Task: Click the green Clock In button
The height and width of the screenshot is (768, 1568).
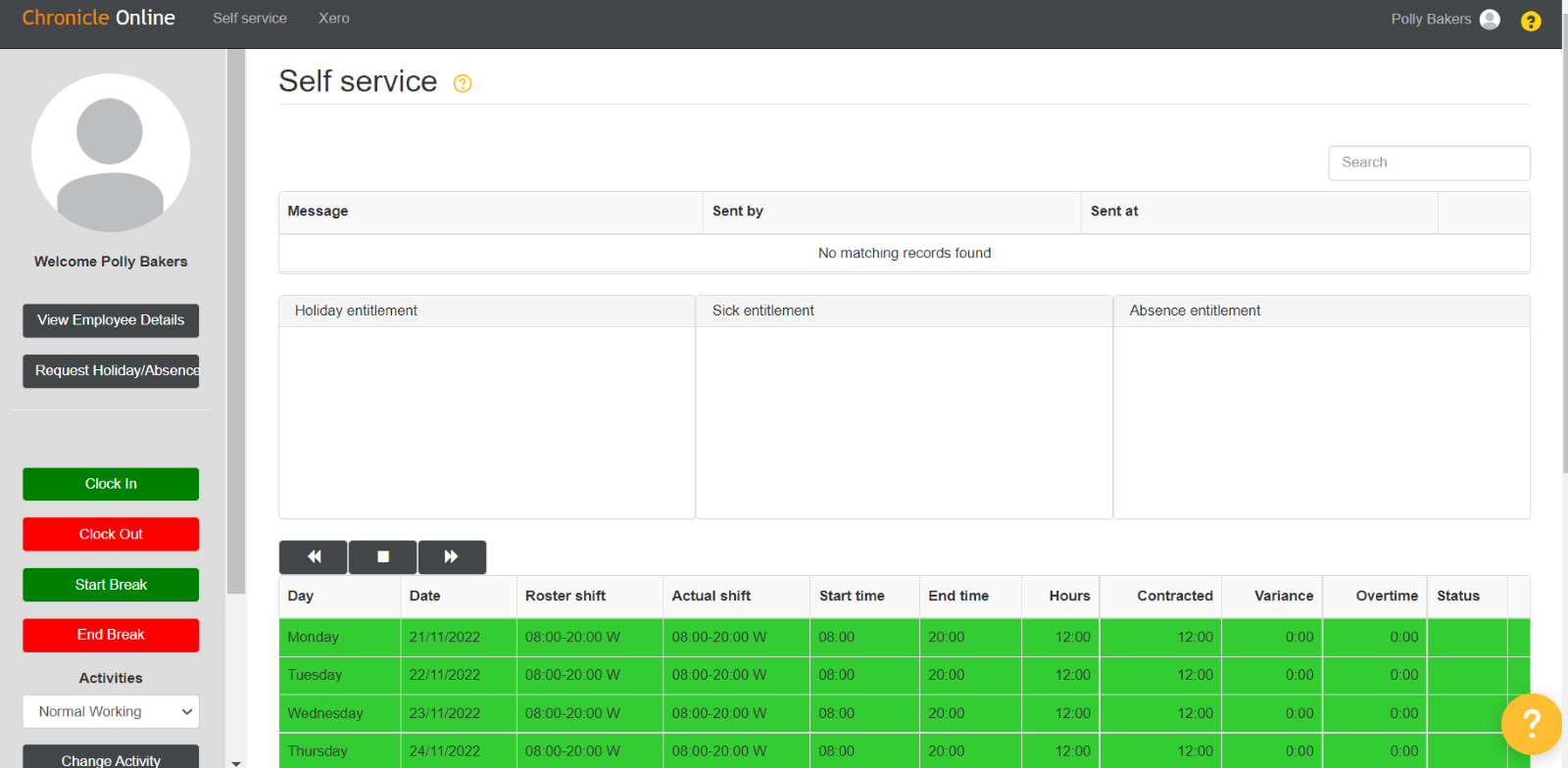Action: (x=111, y=484)
